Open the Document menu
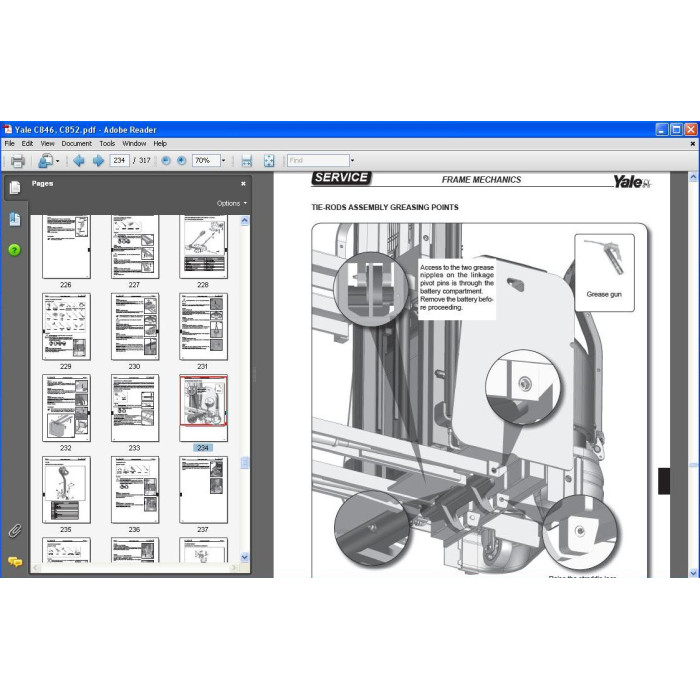 pos(76,143)
